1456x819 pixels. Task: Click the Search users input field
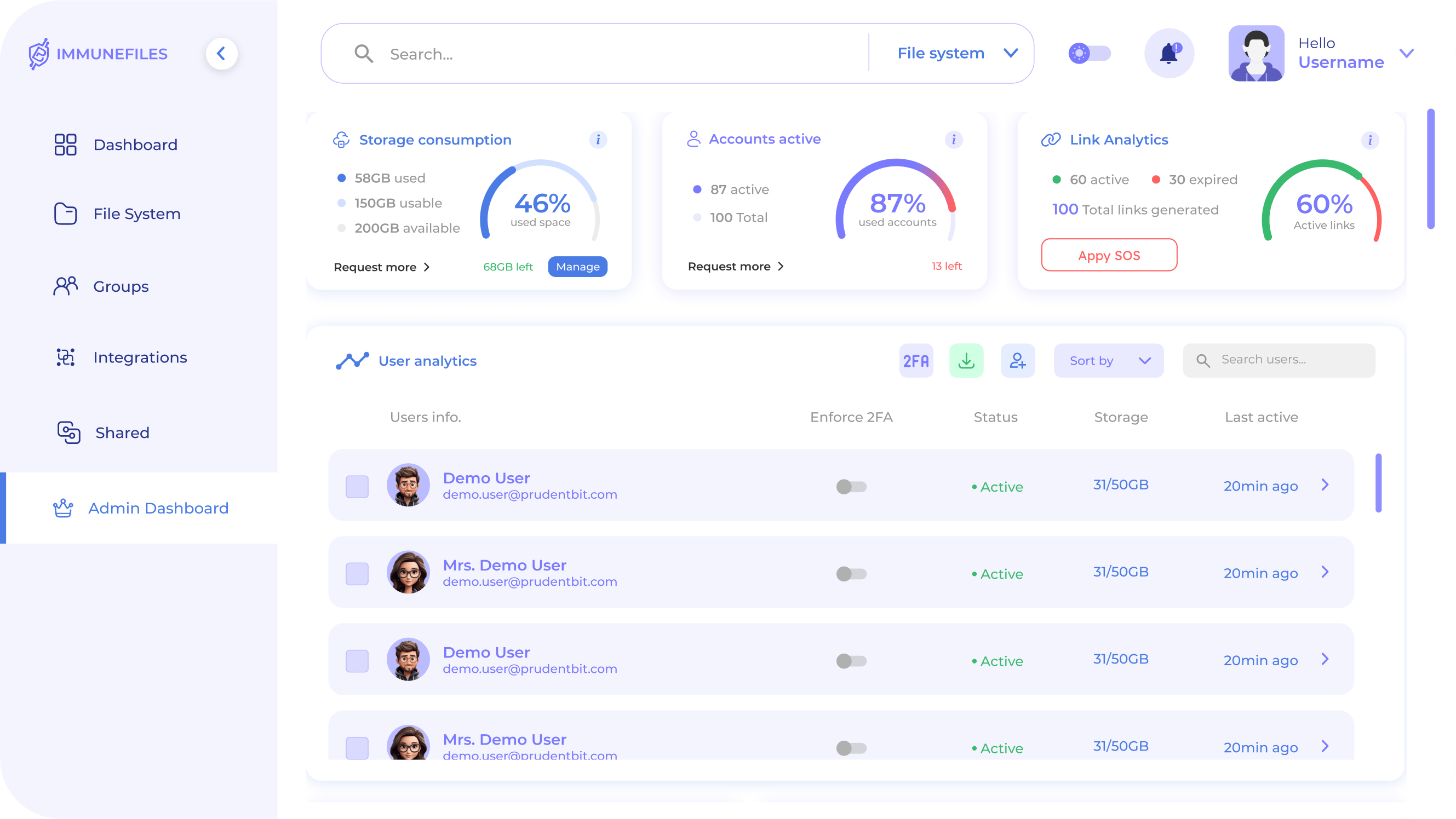point(1279,359)
